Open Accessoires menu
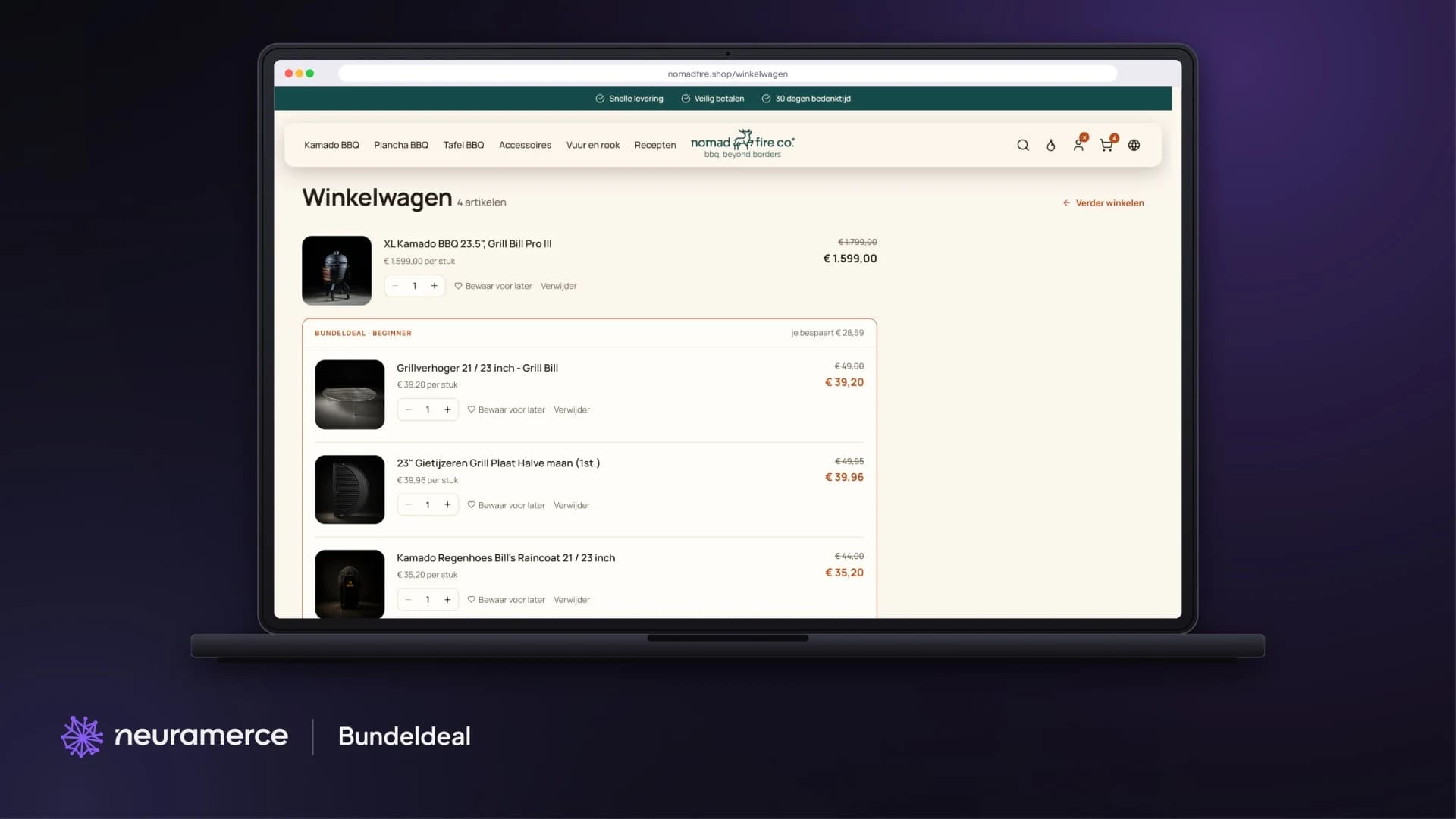The image size is (1456, 819). [525, 145]
